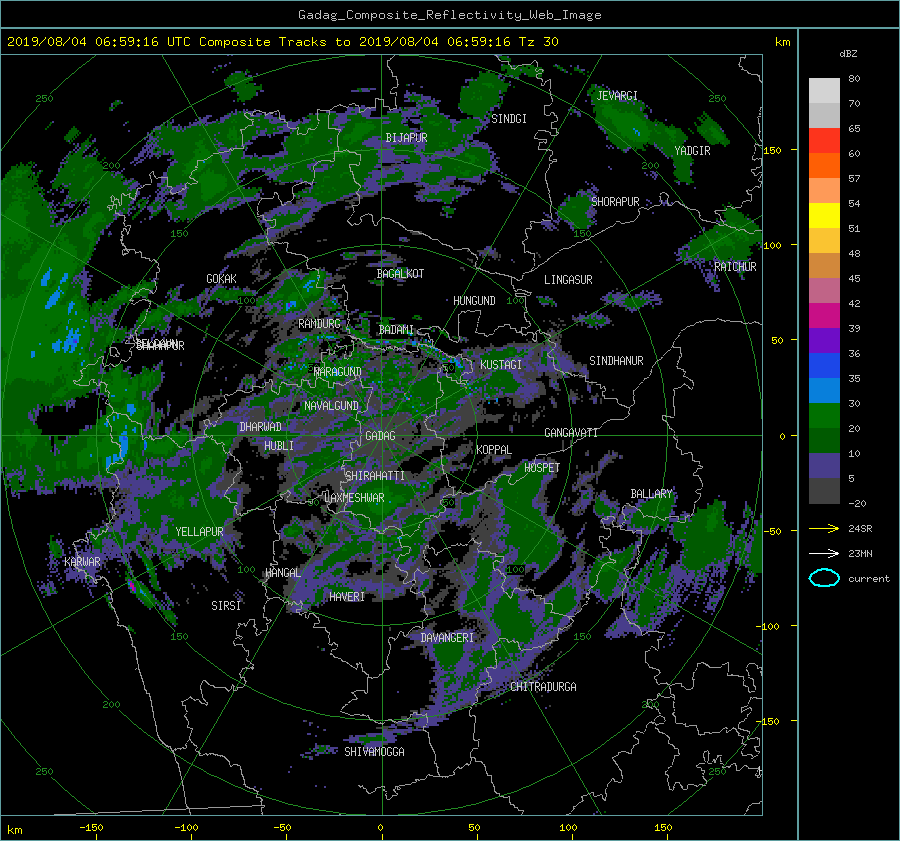Click the -100 tick on right axis
The width and height of the screenshot is (900, 841).
770,626
